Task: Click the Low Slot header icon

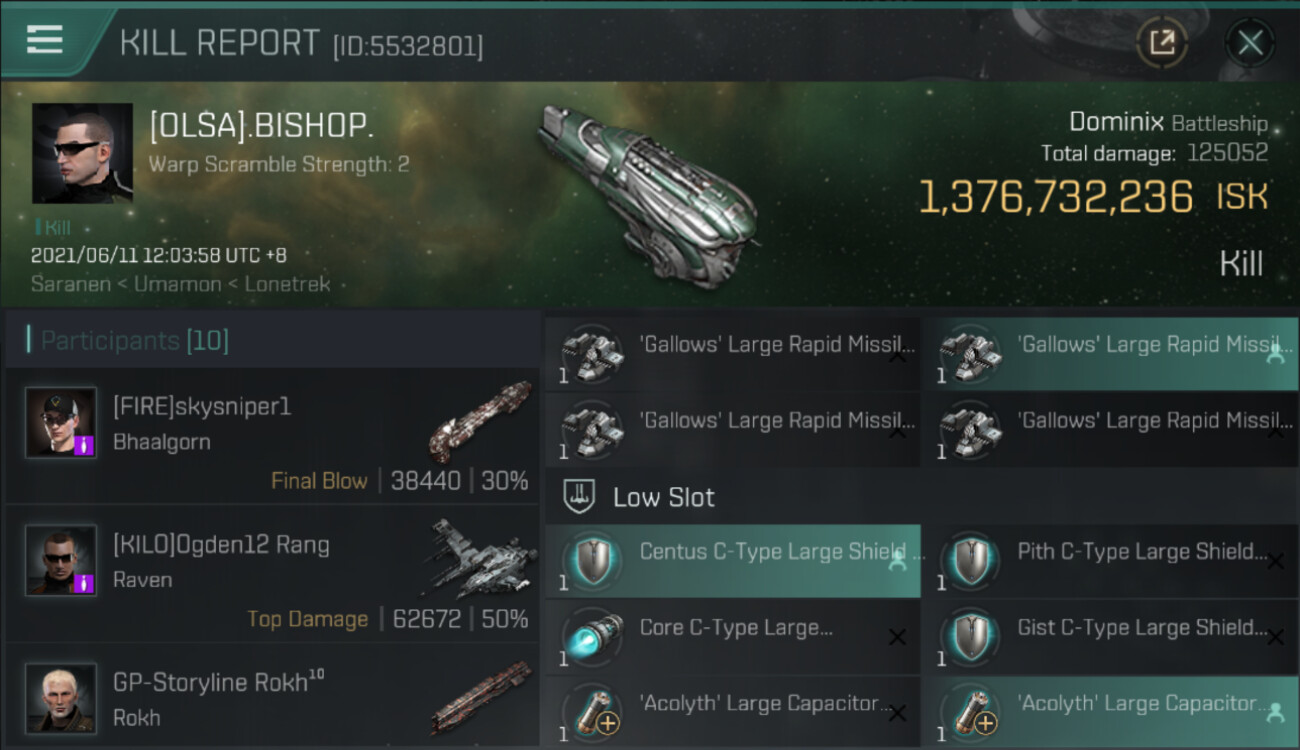Action: coord(581,497)
